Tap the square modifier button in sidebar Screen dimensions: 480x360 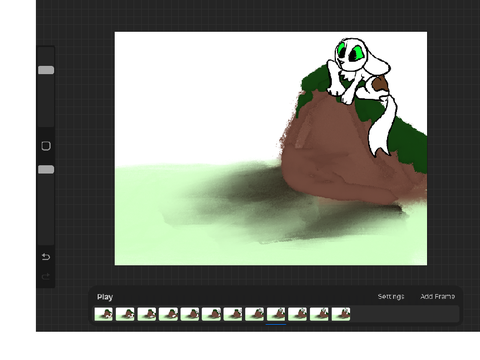pos(46,146)
